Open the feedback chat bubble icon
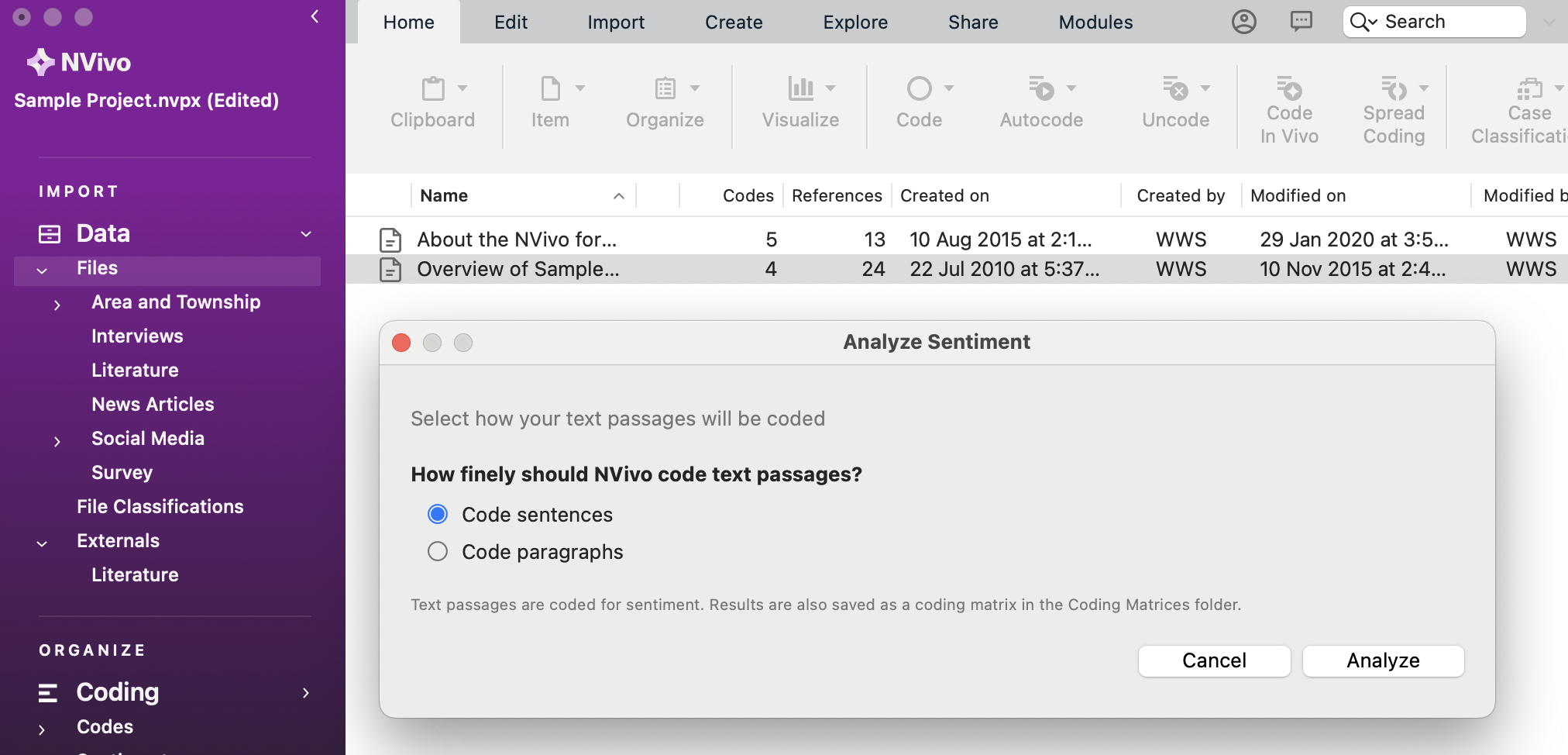The width and height of the screenshot is (1568, 755). (x=1302, y=22)
